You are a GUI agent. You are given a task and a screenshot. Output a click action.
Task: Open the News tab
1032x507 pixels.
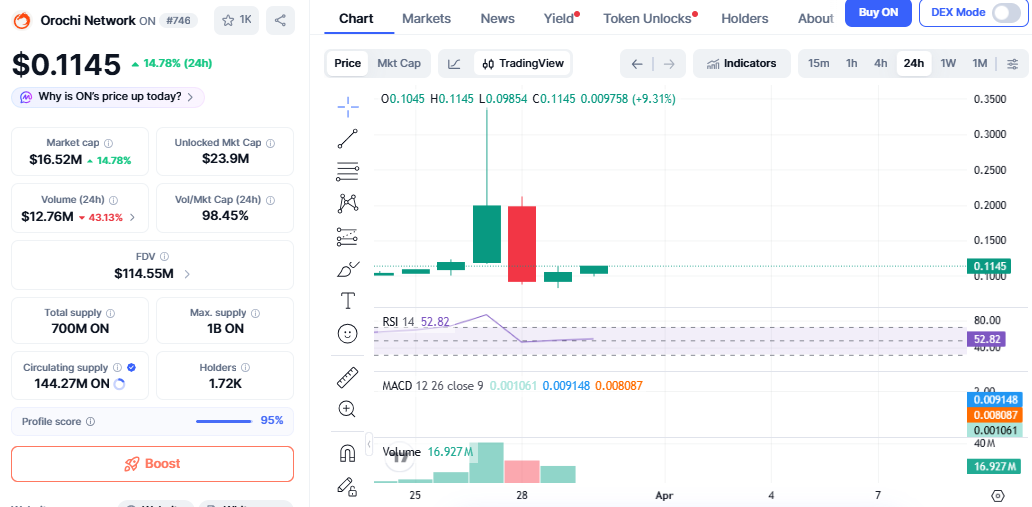pyautogui.click(x=498, y=18)
